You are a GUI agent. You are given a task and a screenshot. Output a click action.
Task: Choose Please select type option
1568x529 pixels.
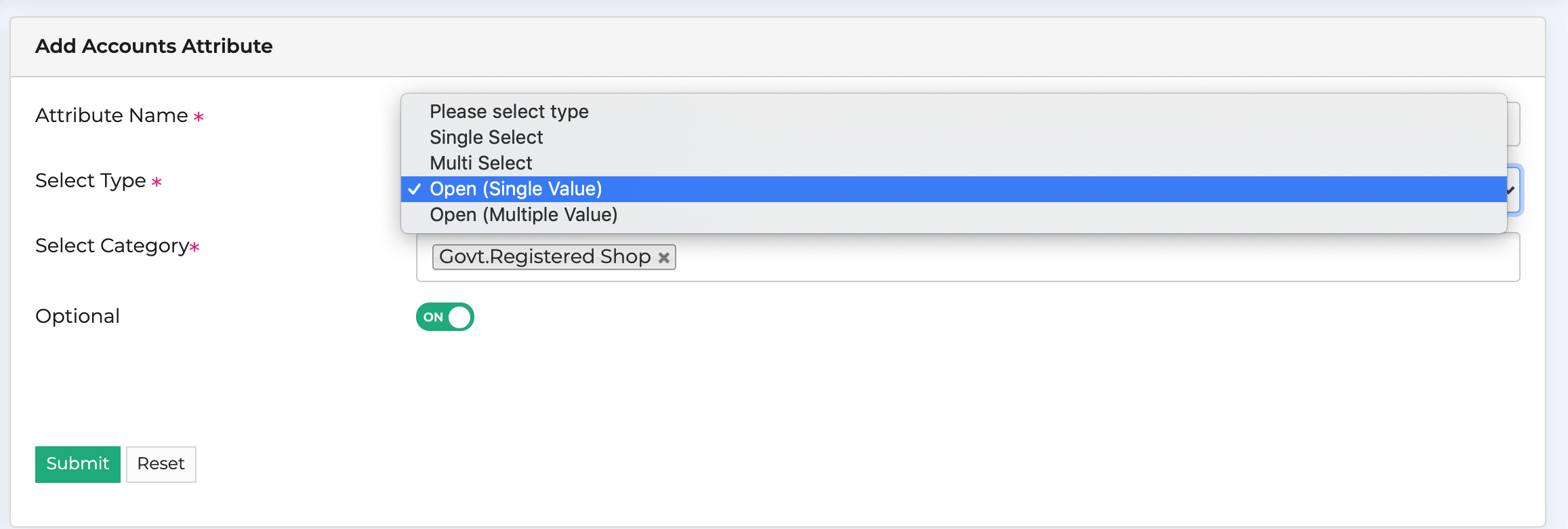508,111
